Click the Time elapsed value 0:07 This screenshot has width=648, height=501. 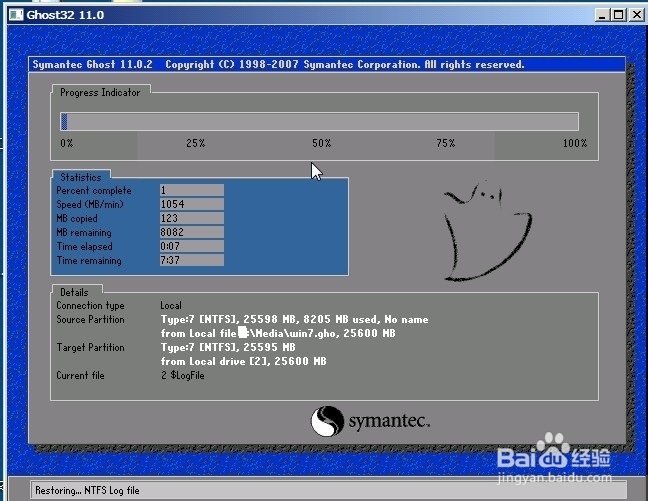[192, 246]
